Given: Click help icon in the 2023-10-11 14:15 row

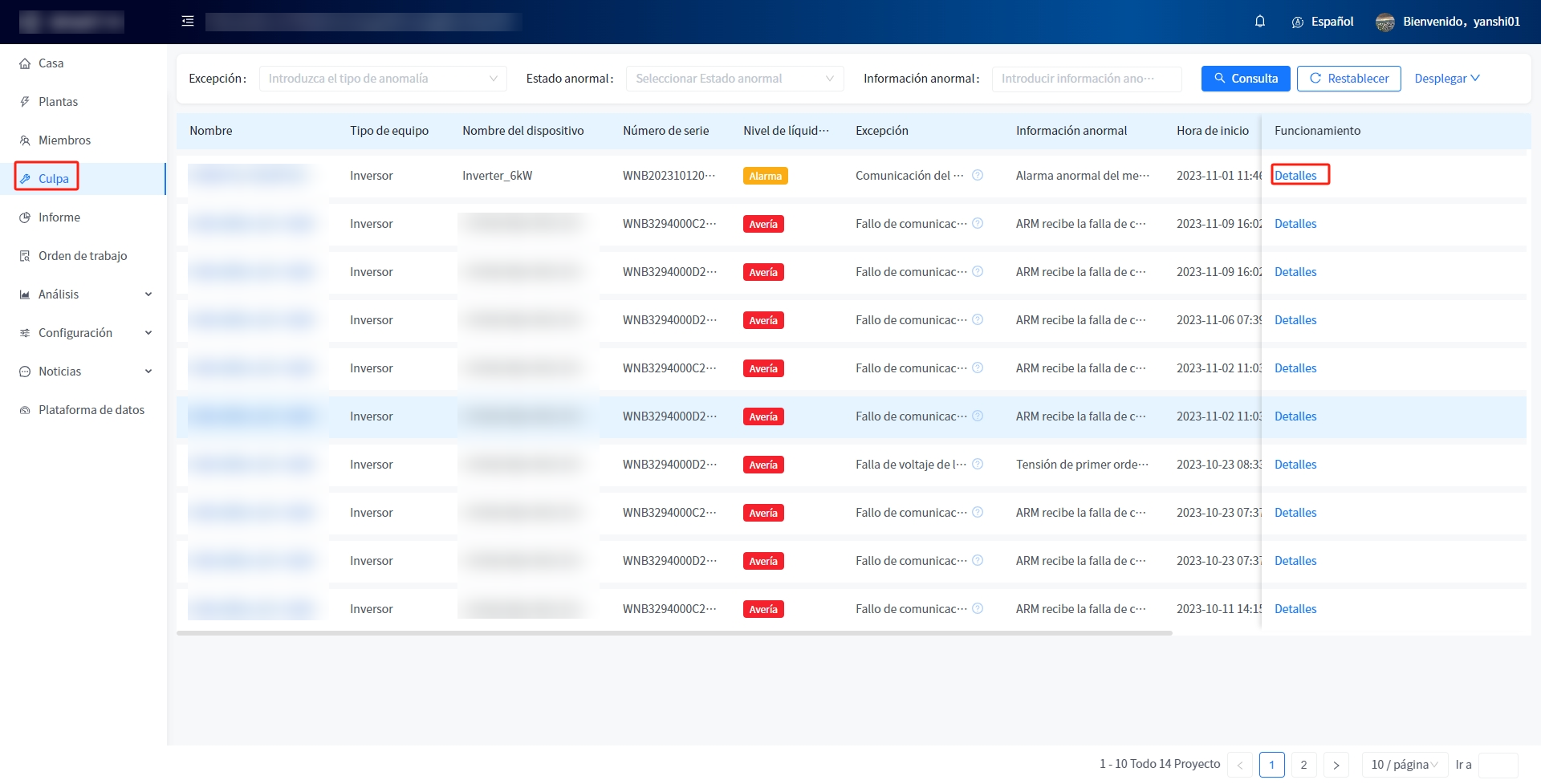Looking at the screenshot, I should tap(978, 608).
